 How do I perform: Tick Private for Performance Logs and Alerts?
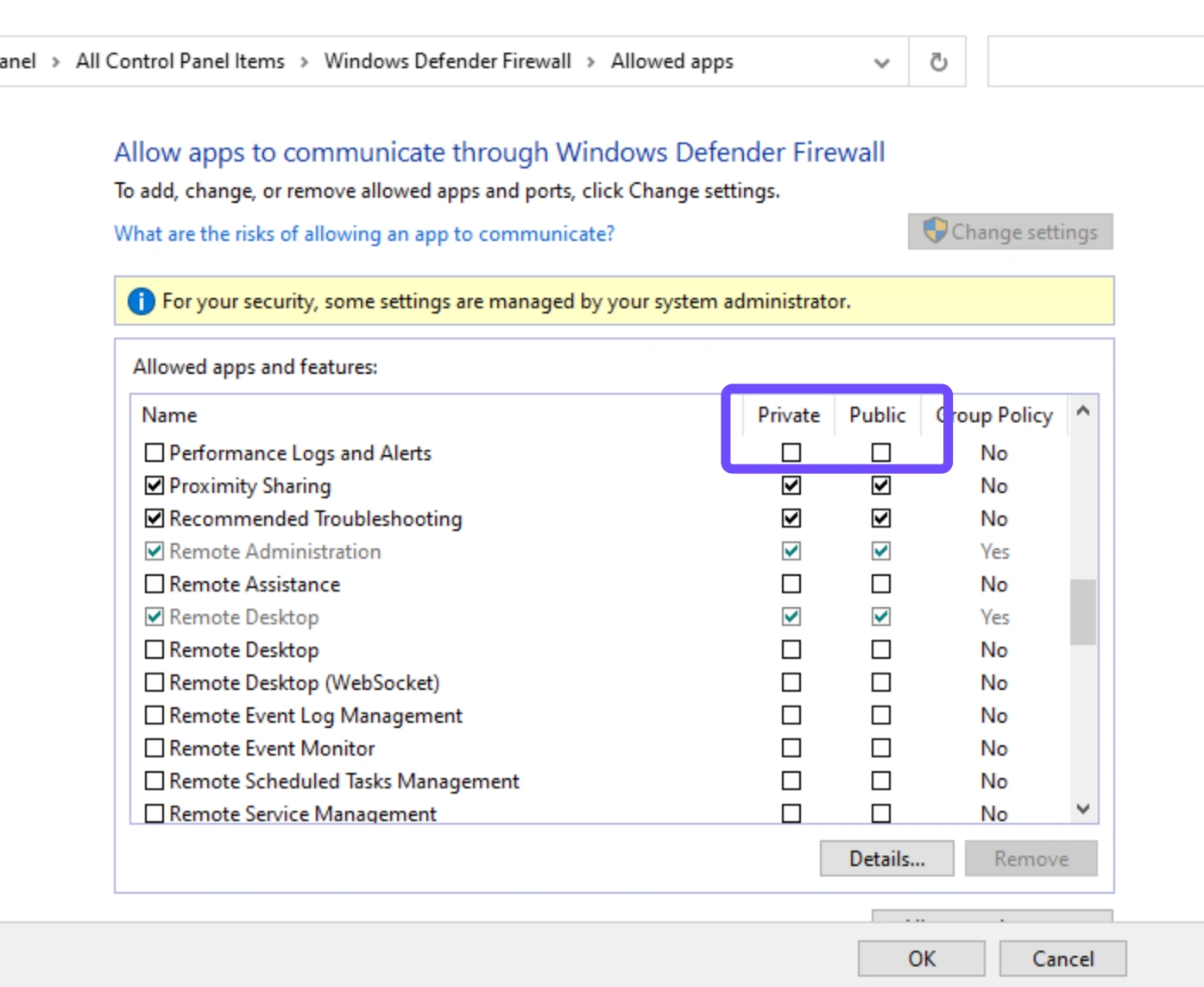click(791, 452)
